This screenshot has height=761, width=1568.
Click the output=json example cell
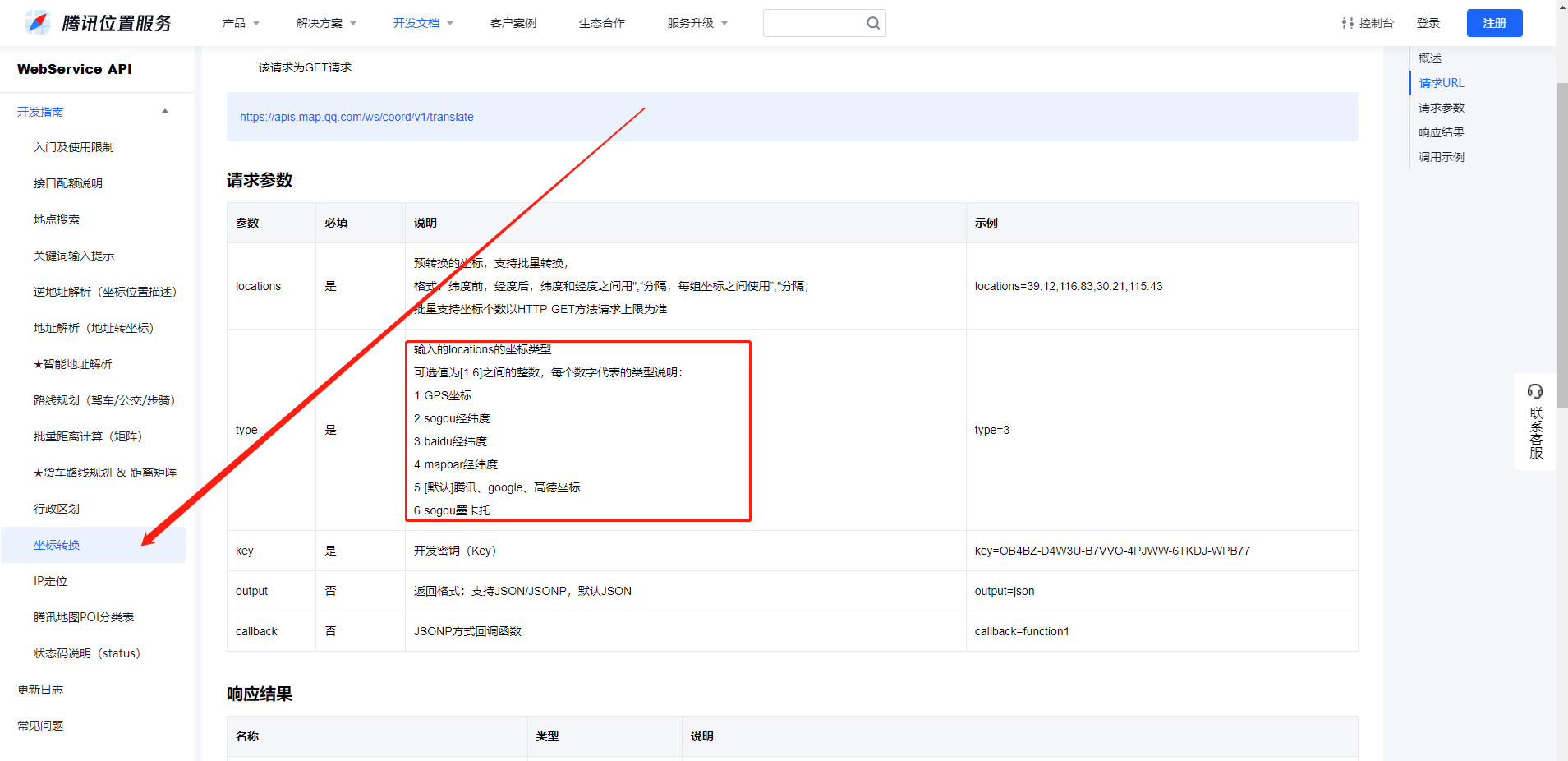(x=1161, y=591)
